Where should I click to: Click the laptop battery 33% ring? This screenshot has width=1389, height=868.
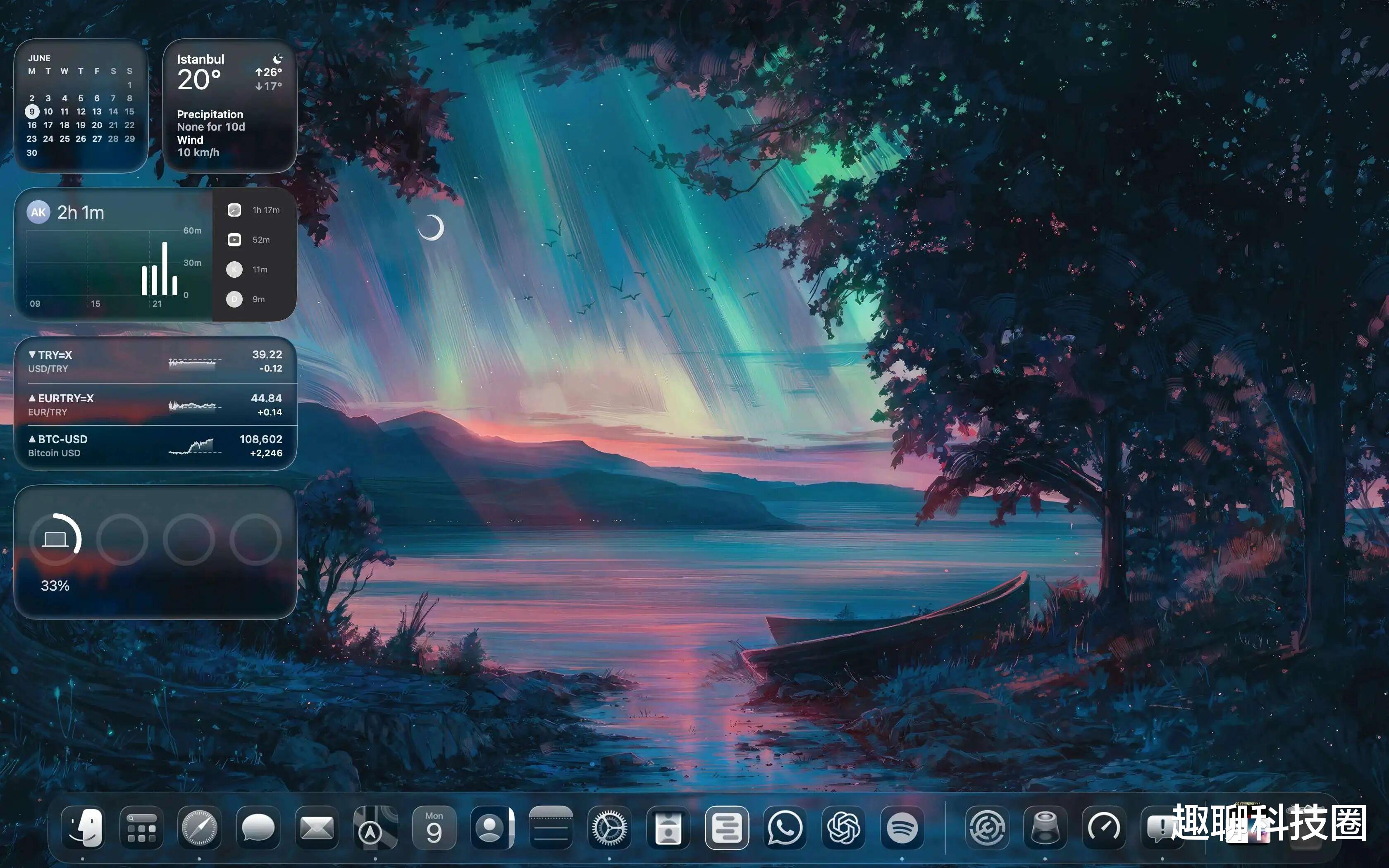coord(56,540)
